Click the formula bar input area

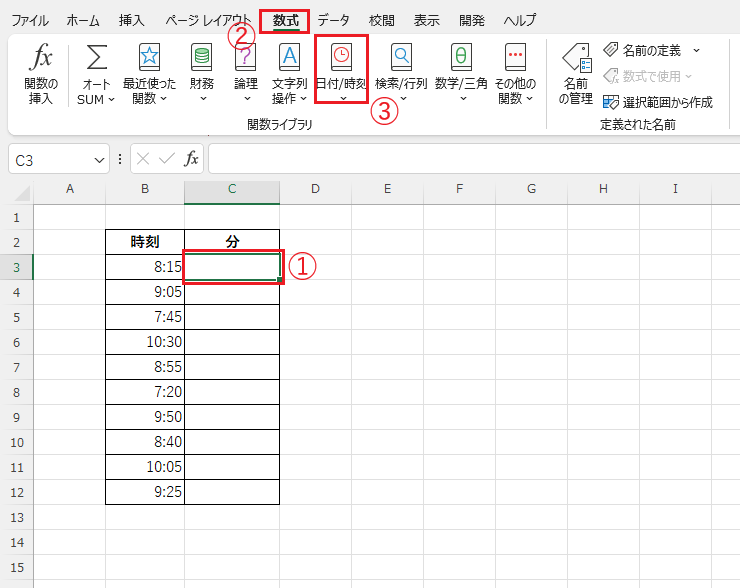tap(474, 159)
